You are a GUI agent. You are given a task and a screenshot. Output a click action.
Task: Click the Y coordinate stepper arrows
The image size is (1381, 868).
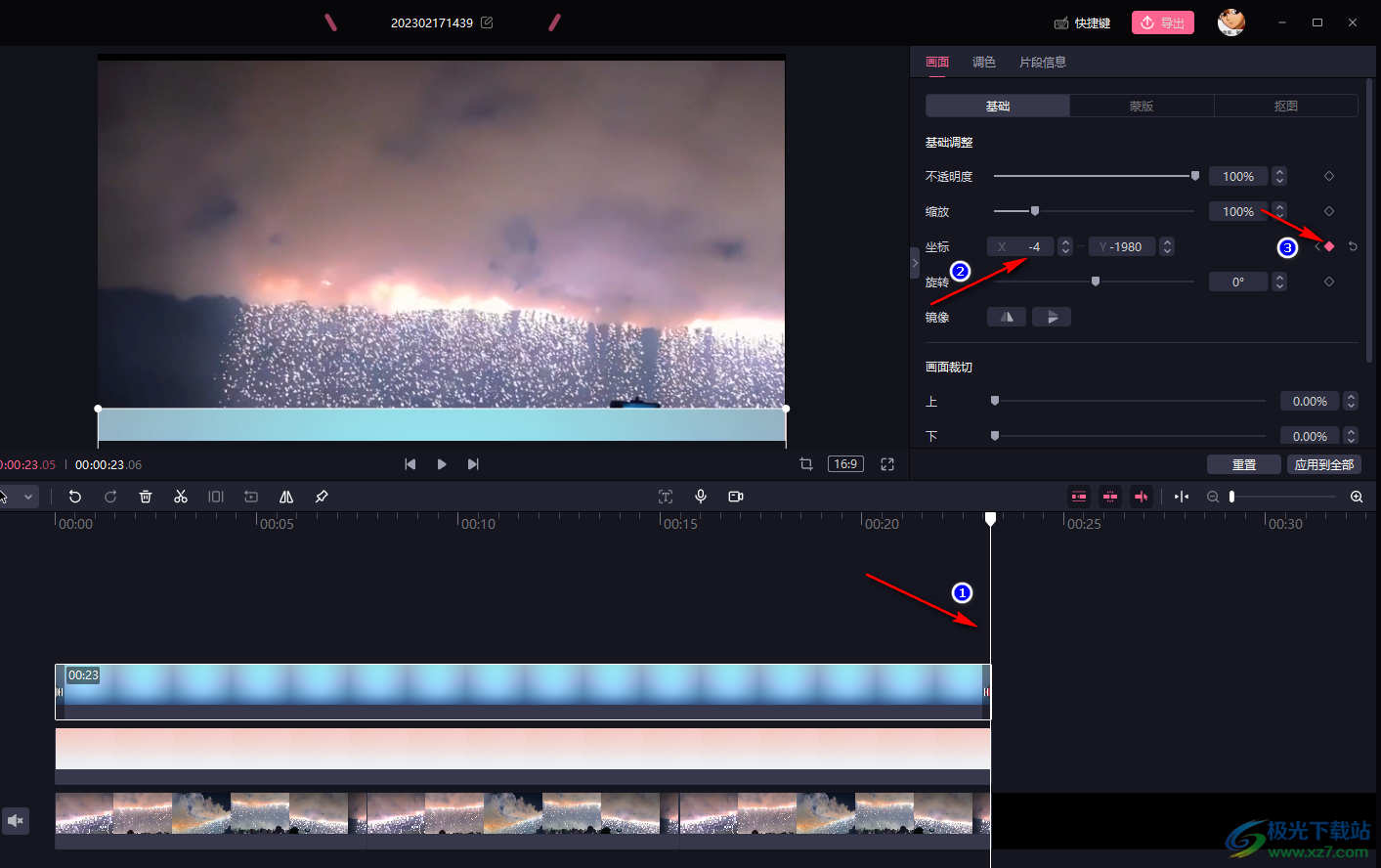1167,246
